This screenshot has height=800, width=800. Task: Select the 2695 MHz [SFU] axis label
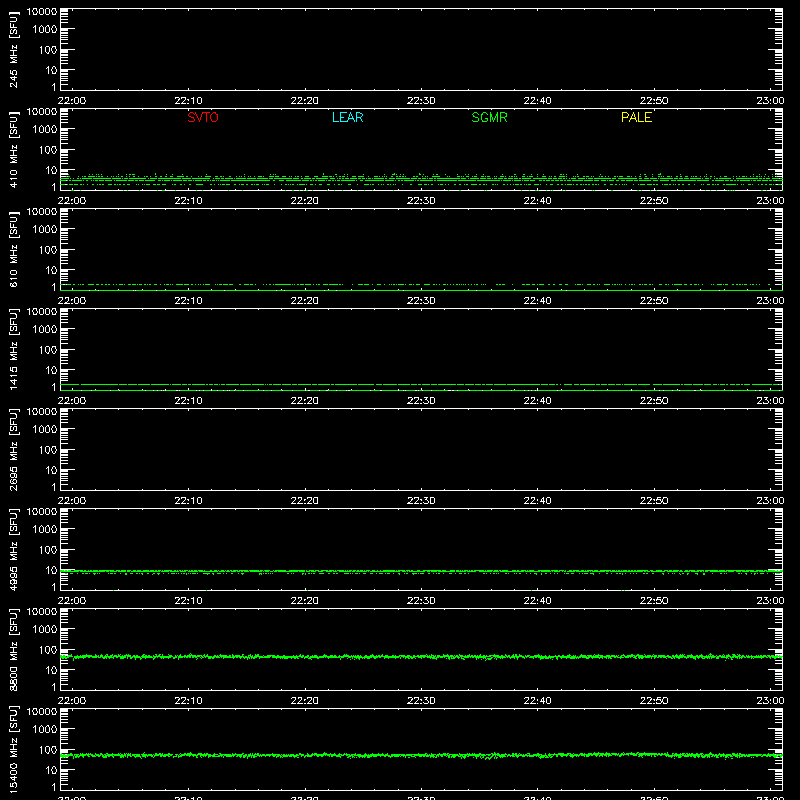(x=13, y=449)
